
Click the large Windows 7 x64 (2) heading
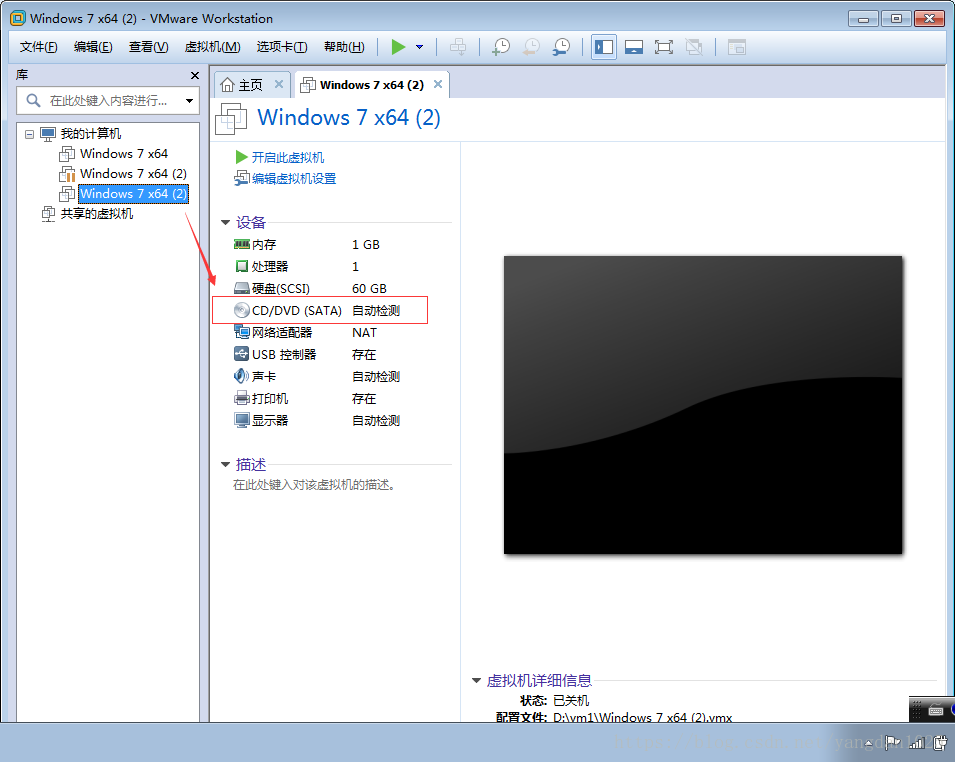348,118
